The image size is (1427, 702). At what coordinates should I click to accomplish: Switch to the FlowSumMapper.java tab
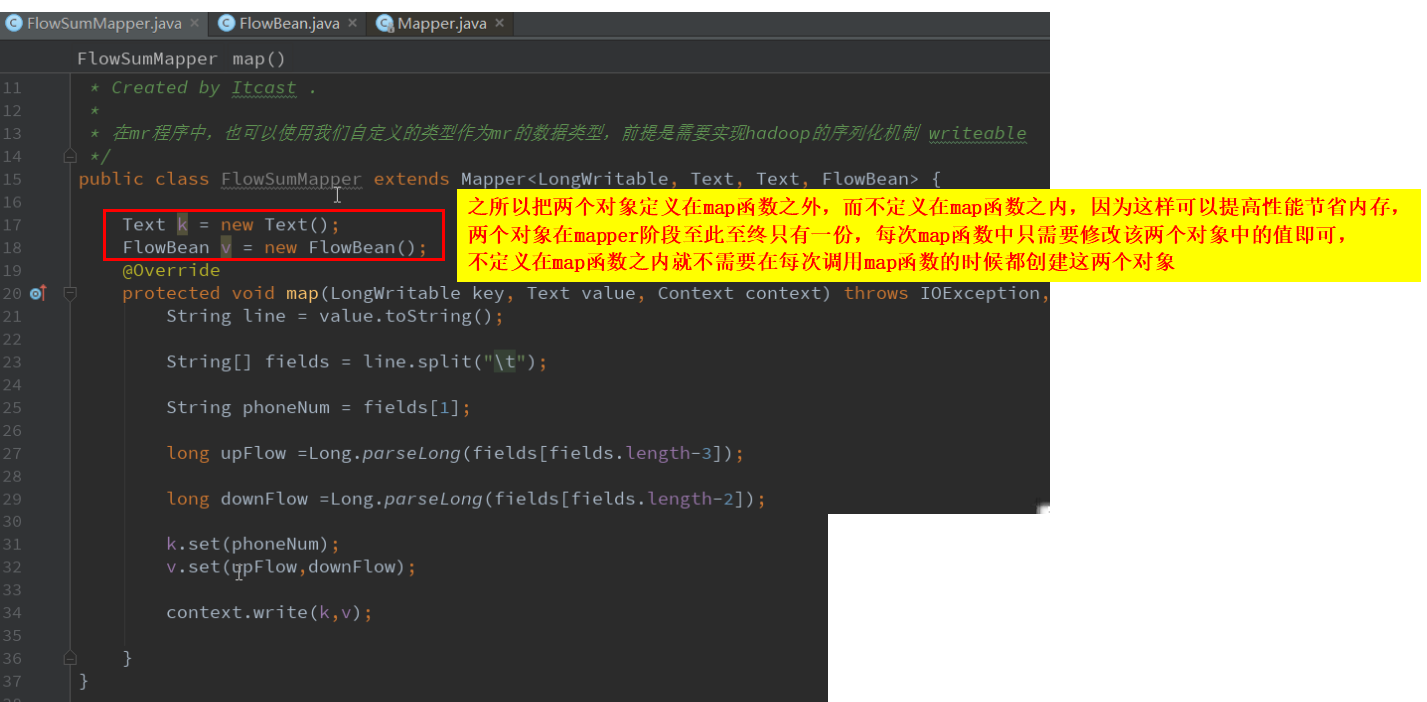[104, 23]
